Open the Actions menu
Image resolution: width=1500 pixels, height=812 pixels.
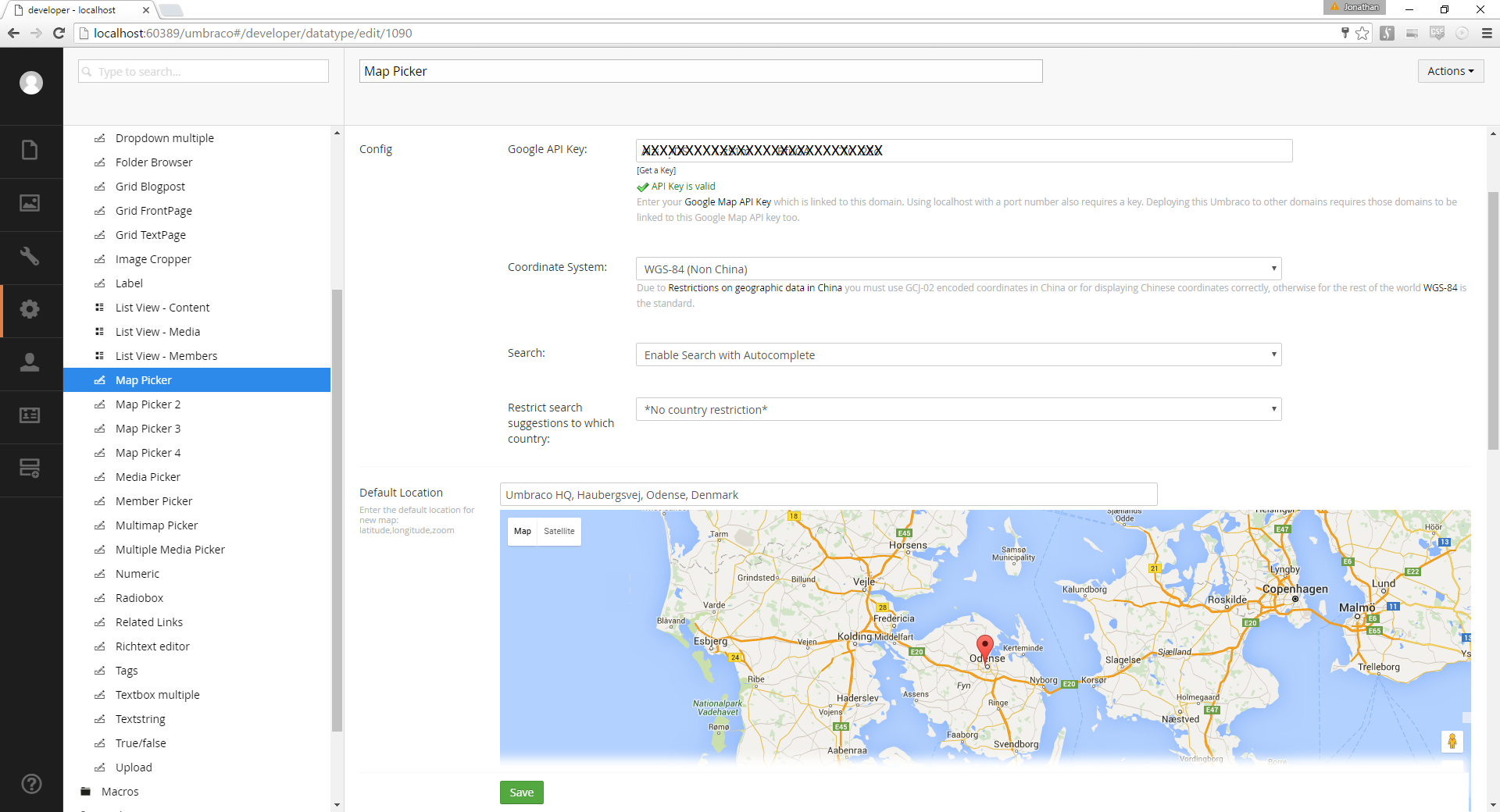point(1450,71)
